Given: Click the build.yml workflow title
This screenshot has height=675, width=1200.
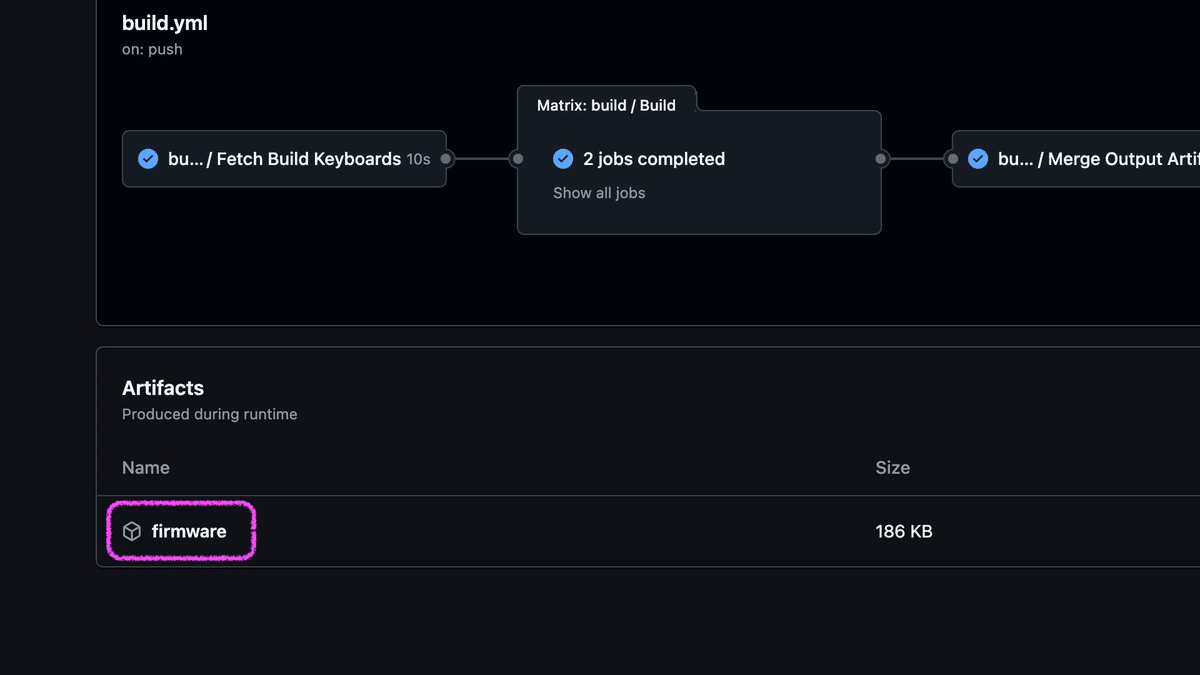Looking at the screenshot, I should tap(165, 23).
